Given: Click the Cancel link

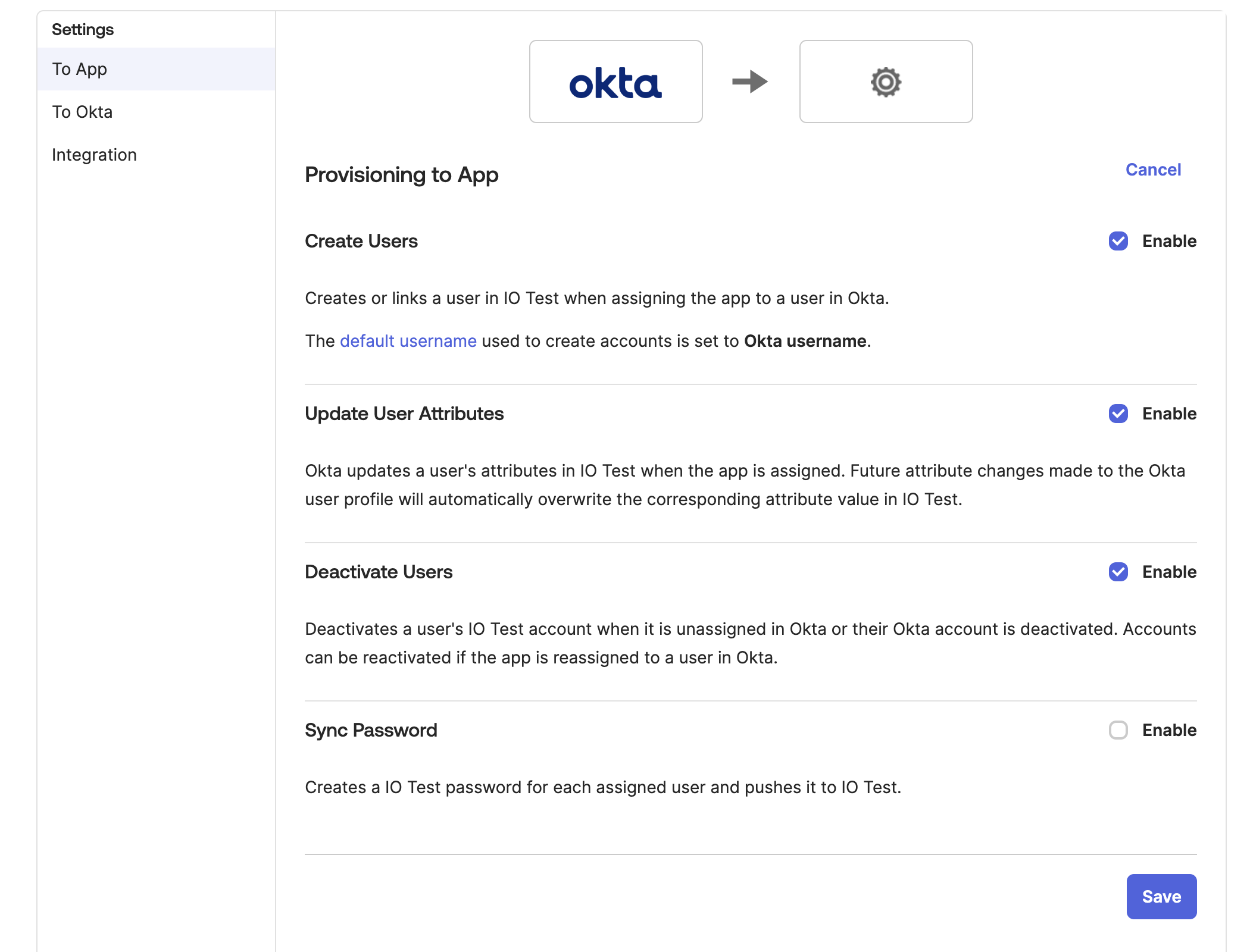Looking at the screenshot, I should [x=1153, y=170].
